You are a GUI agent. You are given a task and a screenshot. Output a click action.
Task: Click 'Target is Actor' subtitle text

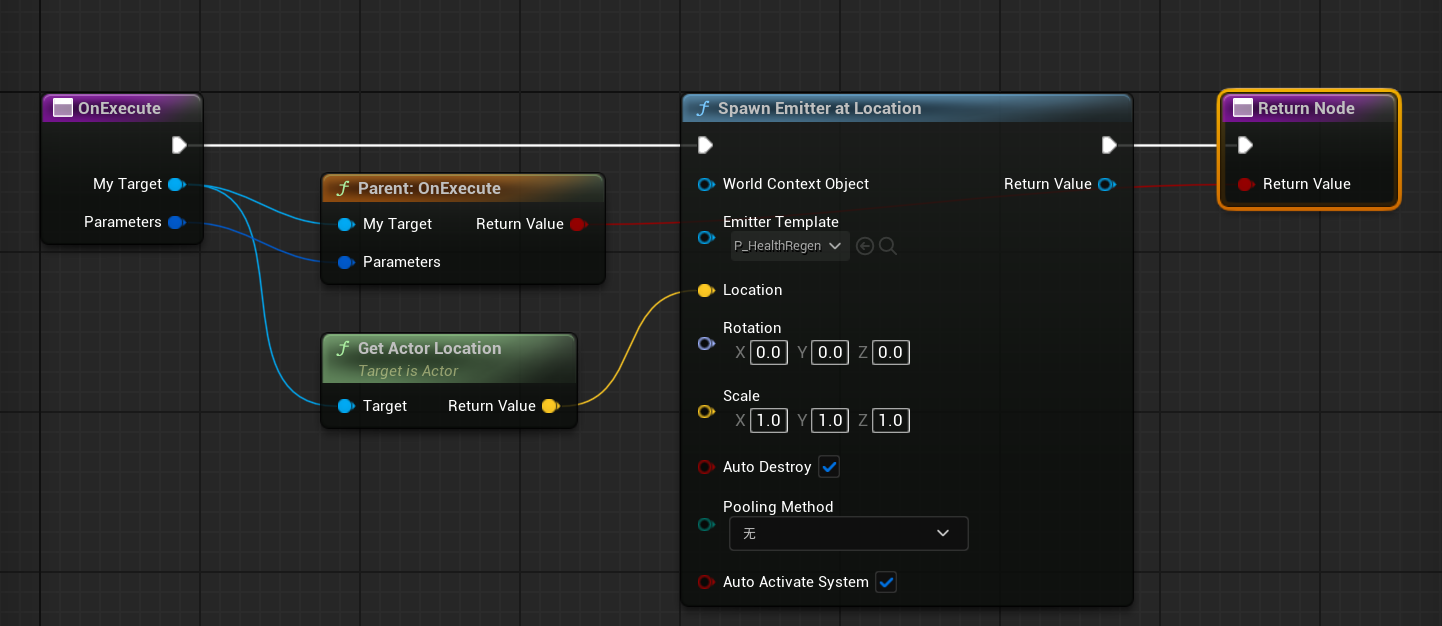point(408,371)
